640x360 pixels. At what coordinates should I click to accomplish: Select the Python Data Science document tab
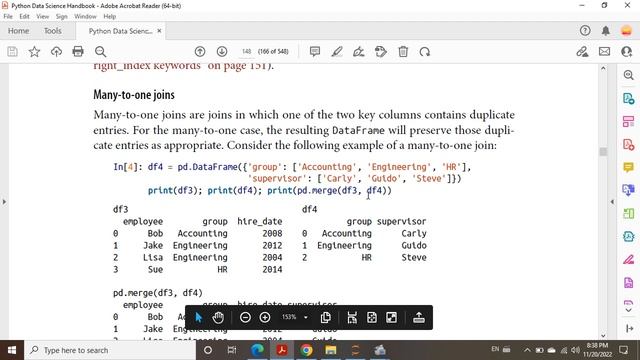click(x=120, y=31)
